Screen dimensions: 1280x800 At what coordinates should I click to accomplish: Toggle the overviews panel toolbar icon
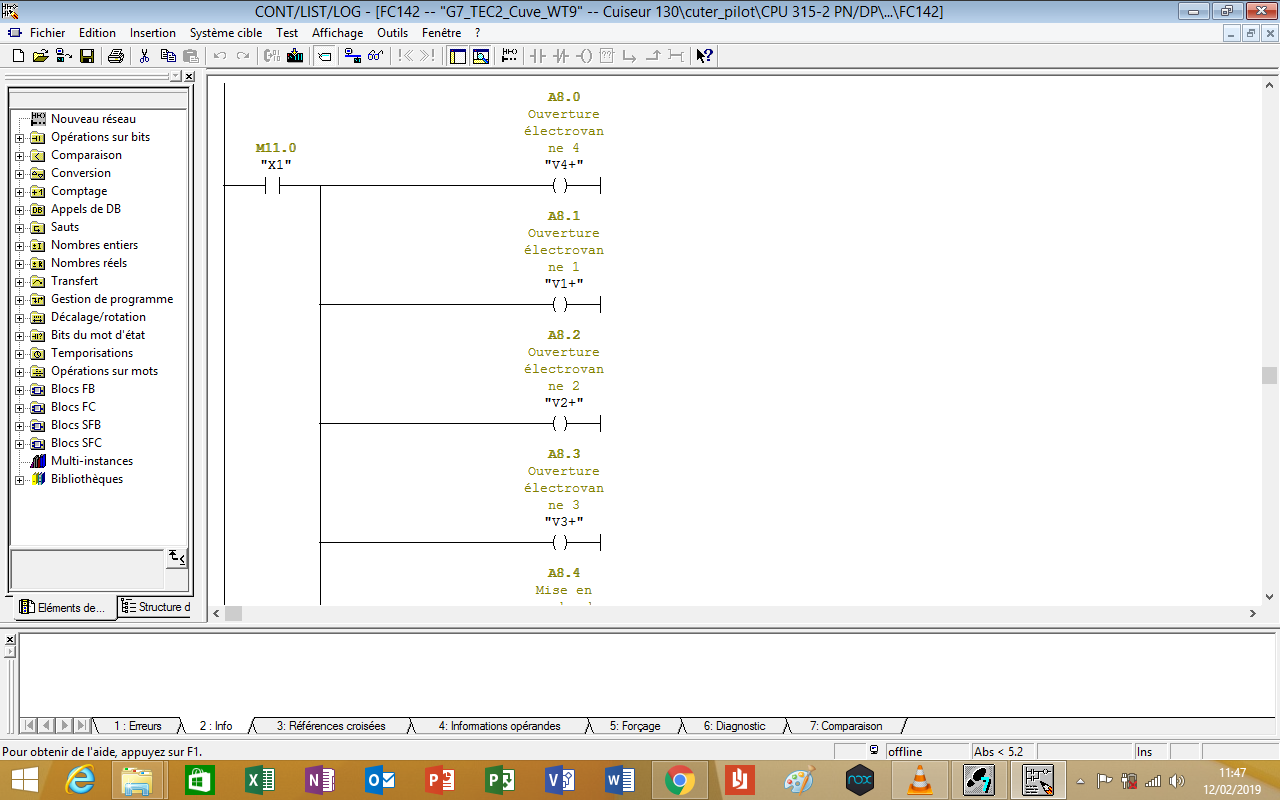[x=458, y=56]
